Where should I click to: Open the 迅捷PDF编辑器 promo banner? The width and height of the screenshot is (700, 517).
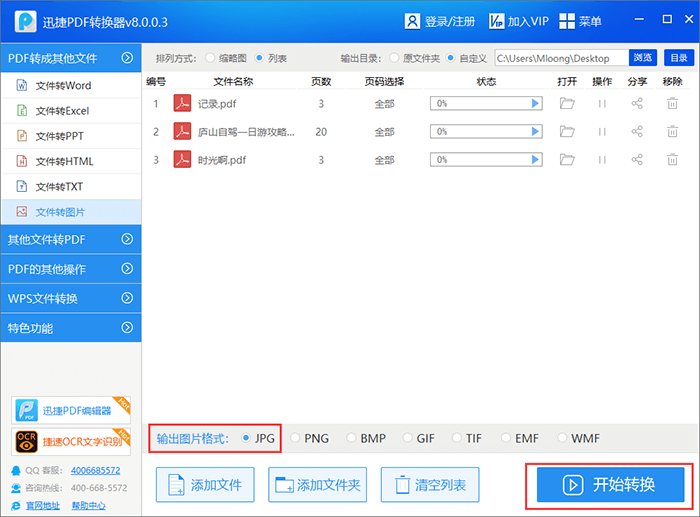coord(71,410)
